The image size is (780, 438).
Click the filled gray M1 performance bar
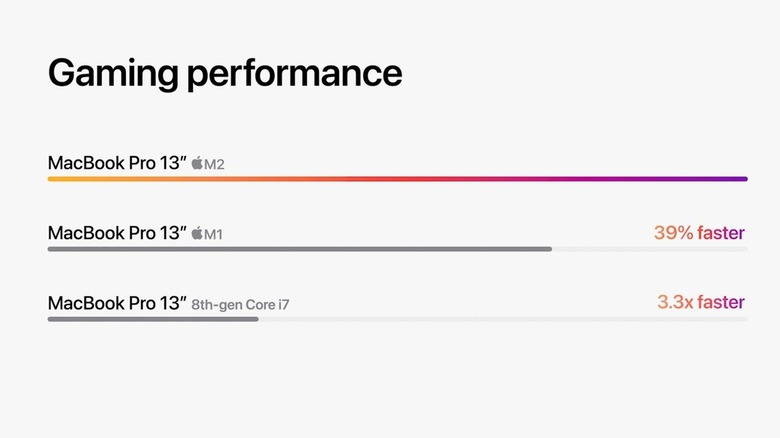point(300,249)
